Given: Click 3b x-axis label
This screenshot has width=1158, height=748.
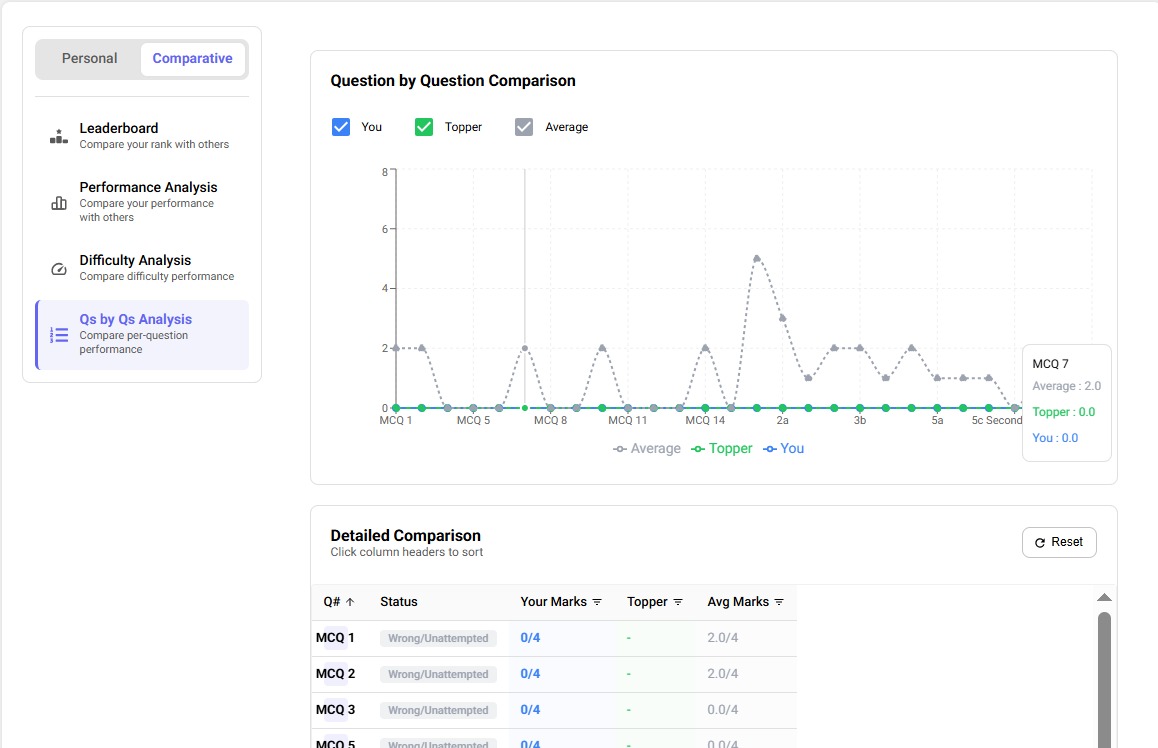Looking at the screenshot, I should pyautogui.click(x=860, y=421).
